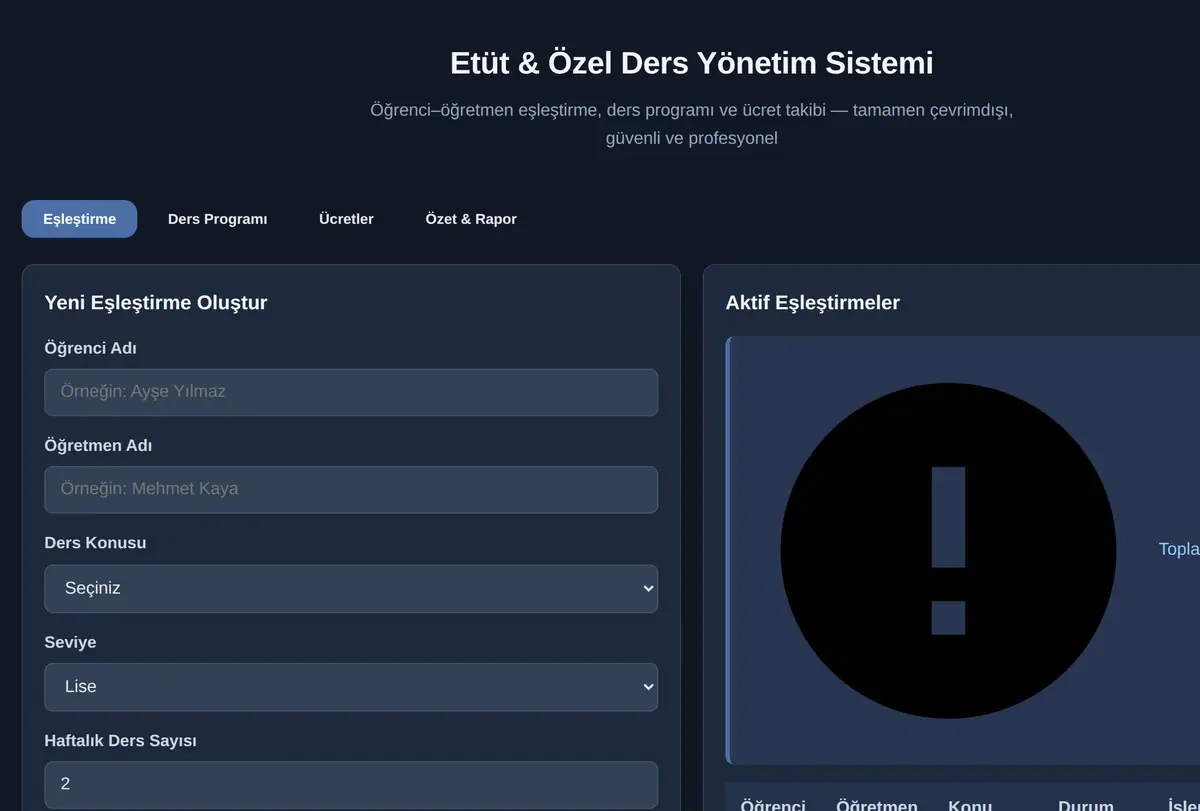Click the Etüt & Özel Ders Yönetim Sistemi title
This screenshot has width=1200, height=811.
click(692, 62)
